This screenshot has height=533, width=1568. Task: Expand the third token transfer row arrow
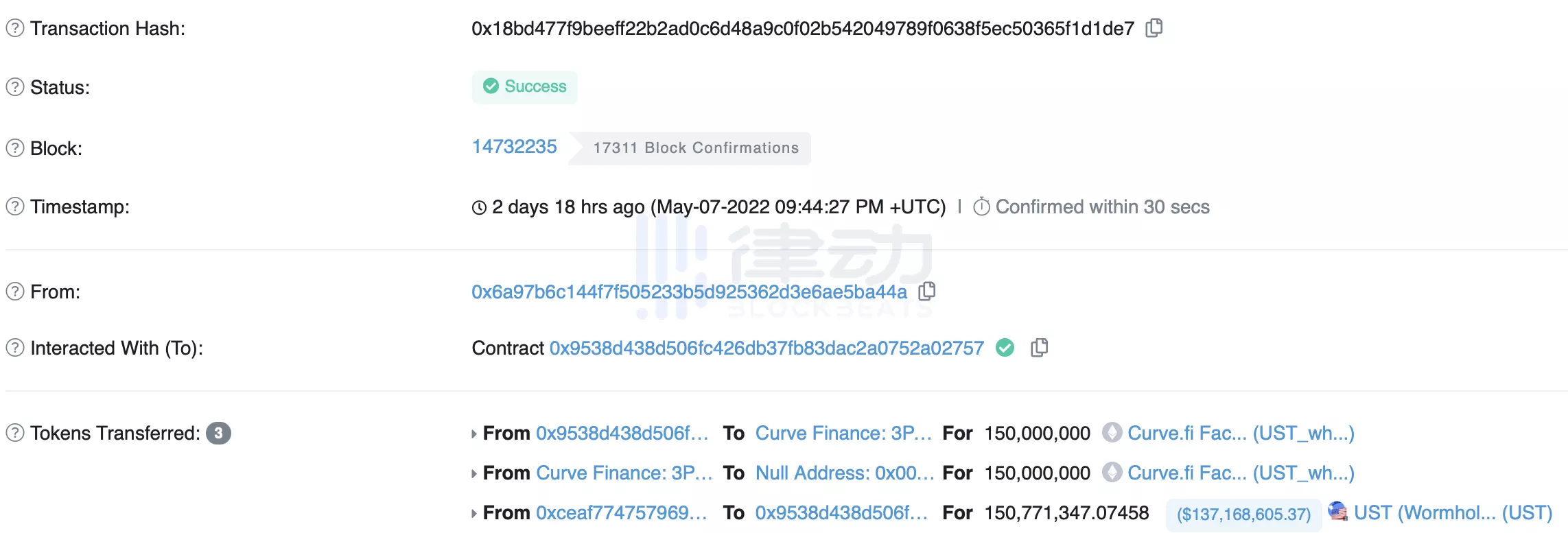pyautogui.click(x=474, y=514)
